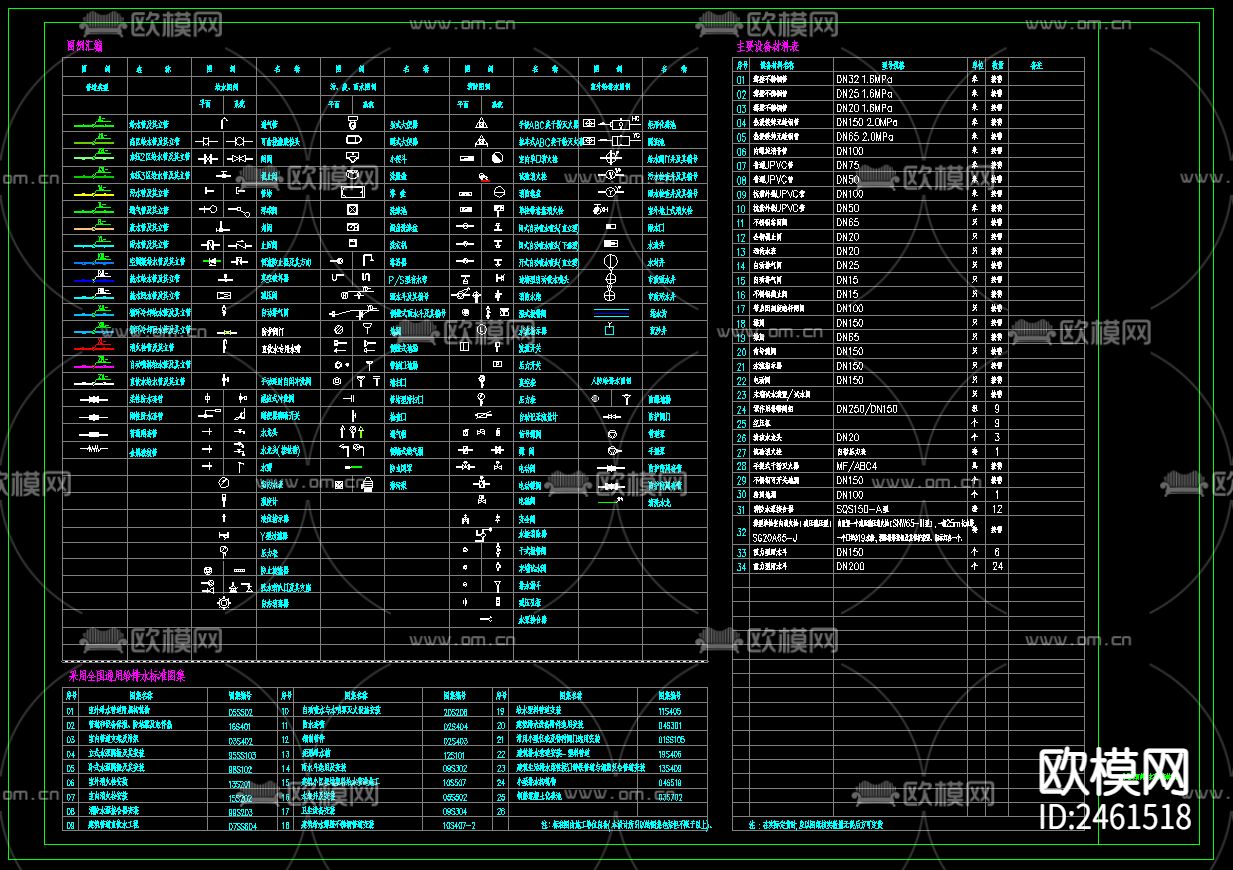Click the 图例汇编 legend title

click(84, 46)
